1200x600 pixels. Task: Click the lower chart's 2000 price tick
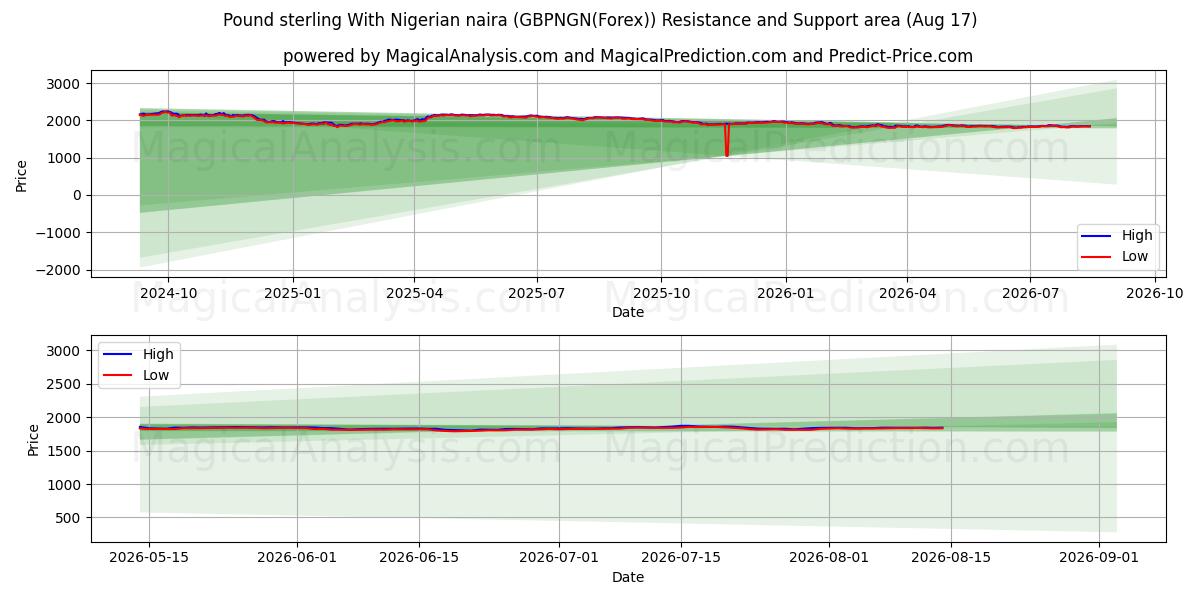65,418
